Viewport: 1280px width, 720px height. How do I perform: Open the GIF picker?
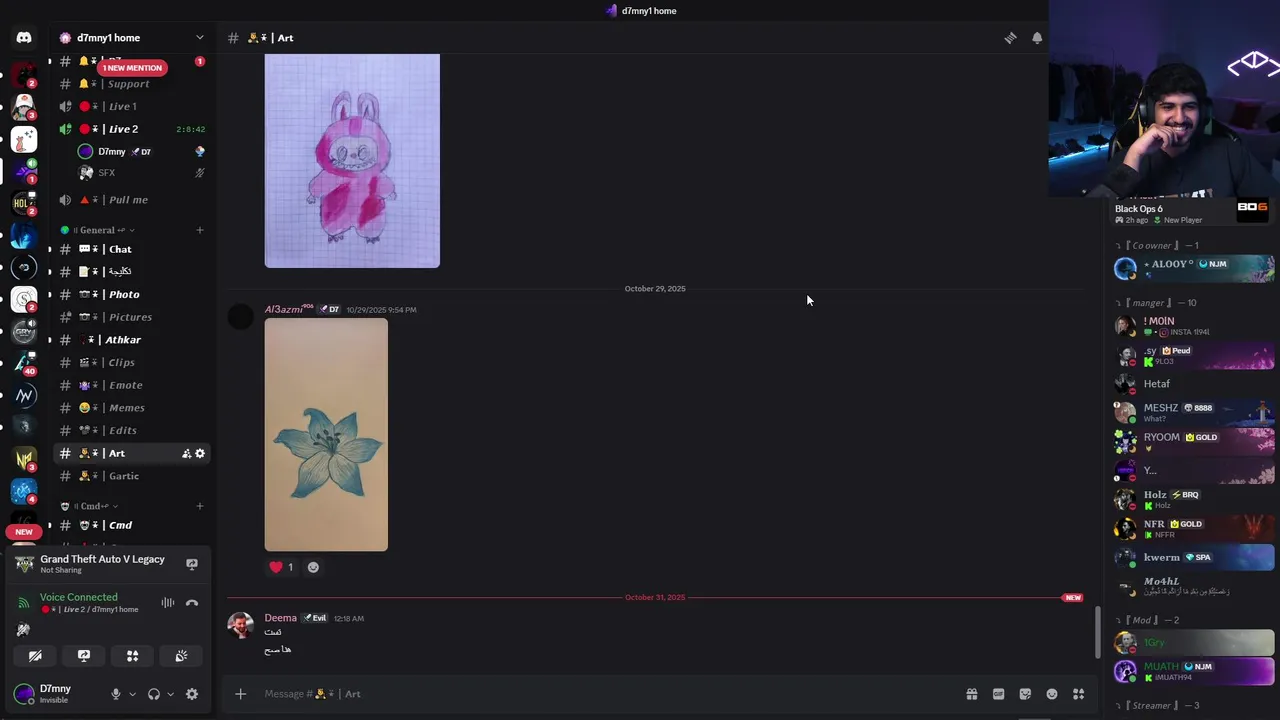point(998,694)
